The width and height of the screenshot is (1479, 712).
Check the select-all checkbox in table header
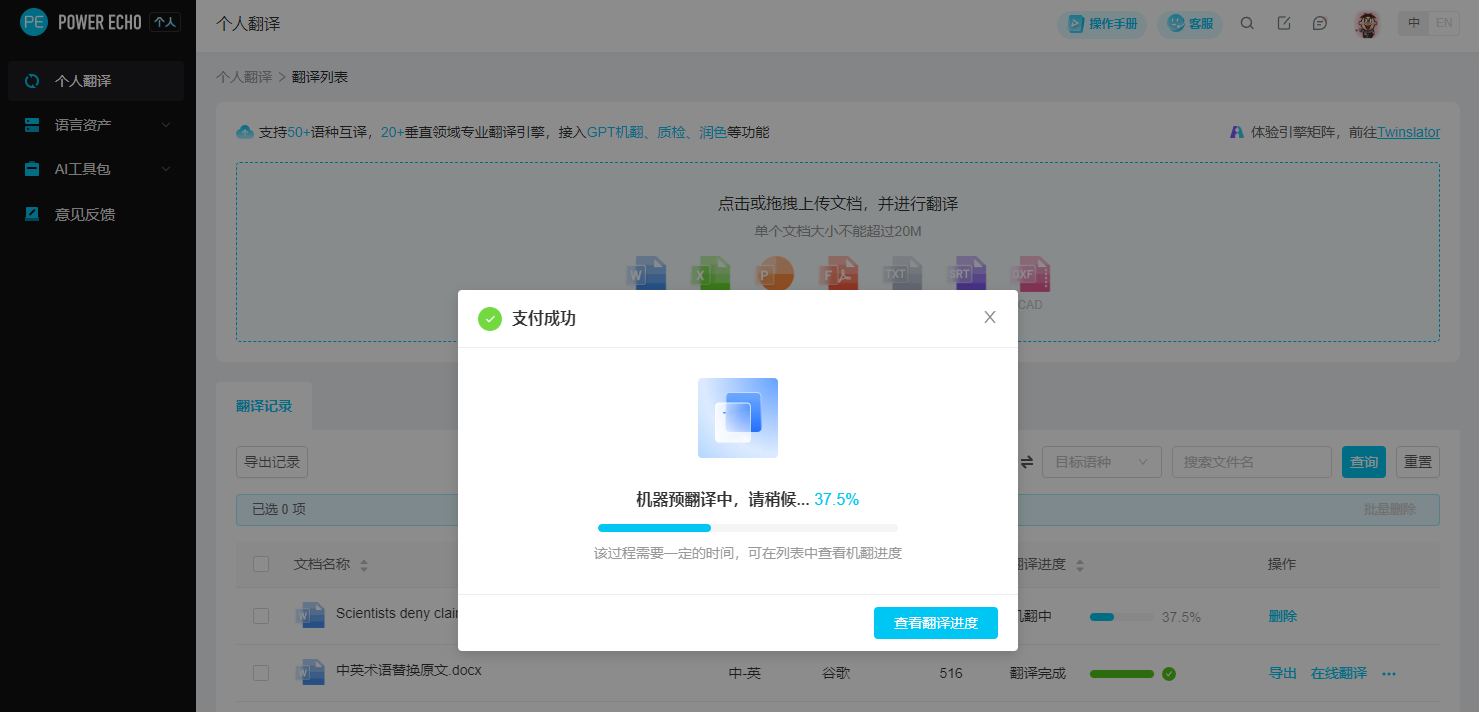(261, 563)
